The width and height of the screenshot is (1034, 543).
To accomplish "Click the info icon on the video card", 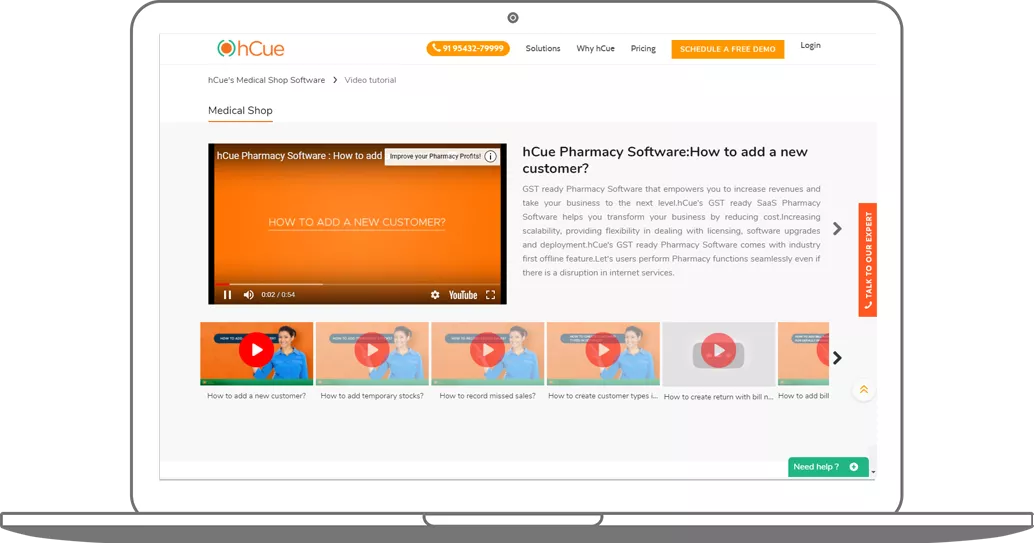I will click(491, 156).
